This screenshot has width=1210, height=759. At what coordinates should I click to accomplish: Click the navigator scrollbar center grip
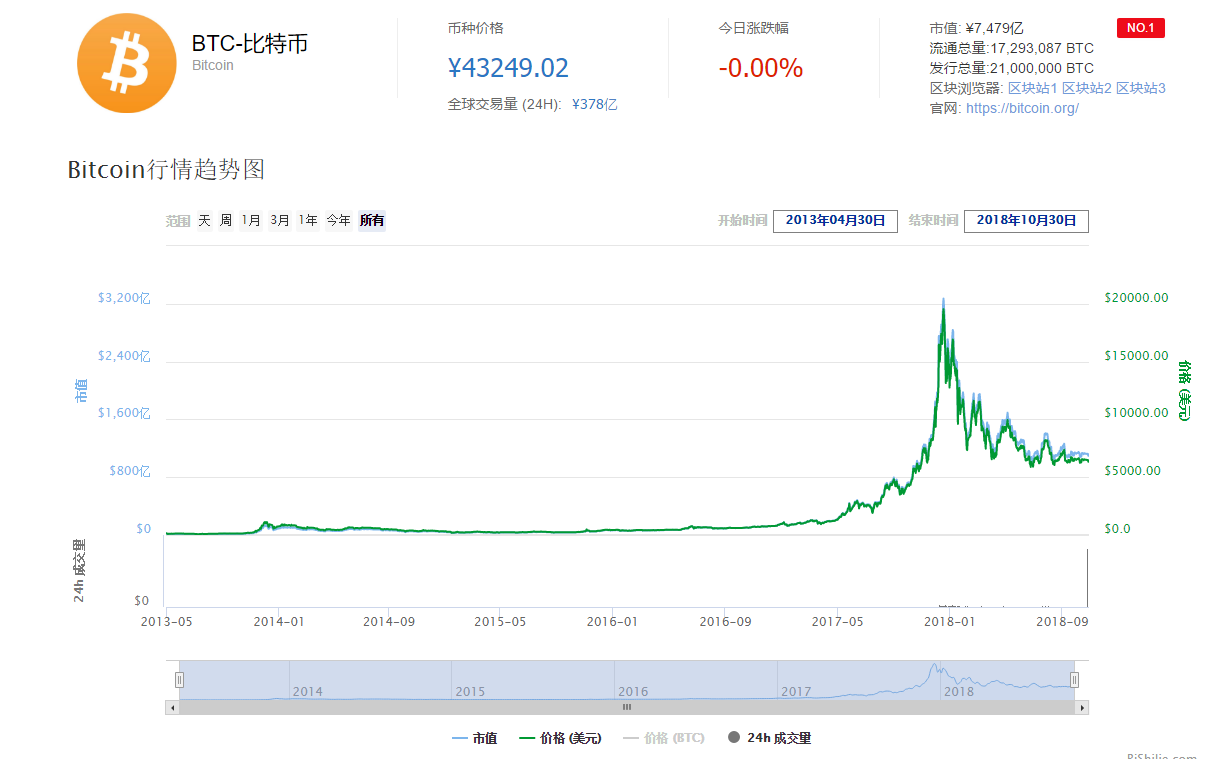click(x=627, y=707)
